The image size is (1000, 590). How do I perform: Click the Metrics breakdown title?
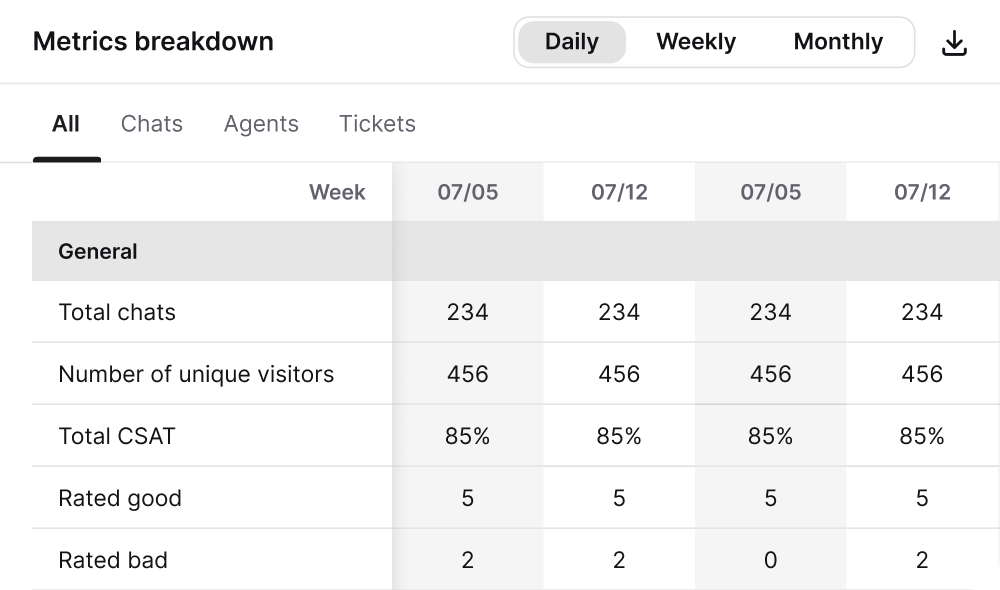pyautogui.click(x=153, y=42)
